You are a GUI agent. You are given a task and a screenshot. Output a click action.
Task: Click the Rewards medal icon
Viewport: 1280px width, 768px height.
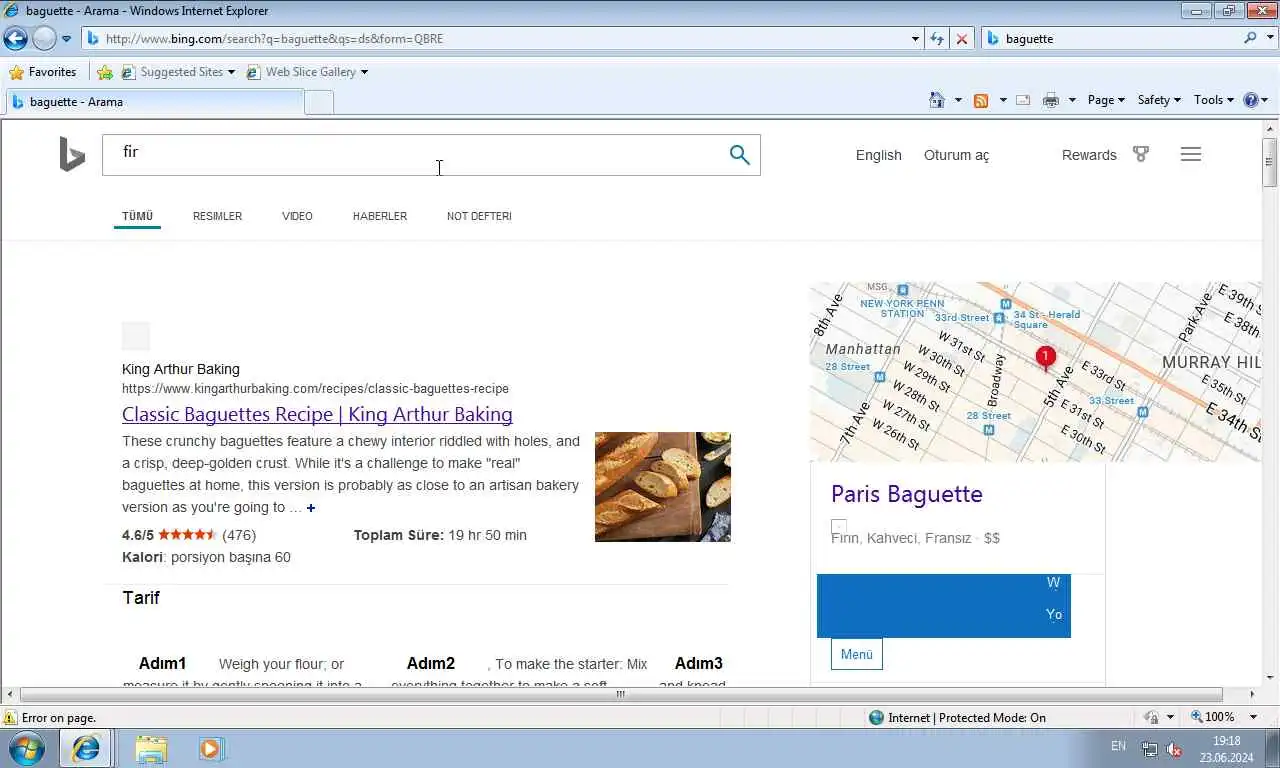coord(1141,155)
